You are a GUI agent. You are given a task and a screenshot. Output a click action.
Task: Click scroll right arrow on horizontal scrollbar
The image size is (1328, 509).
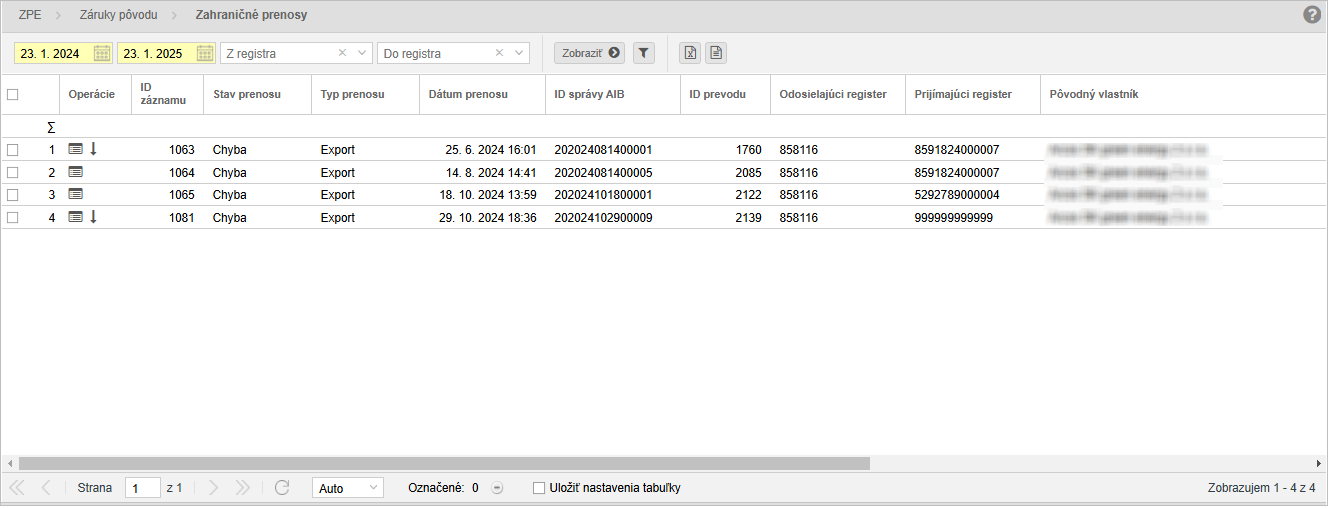pyautogui.click(x=1319, y=464)
